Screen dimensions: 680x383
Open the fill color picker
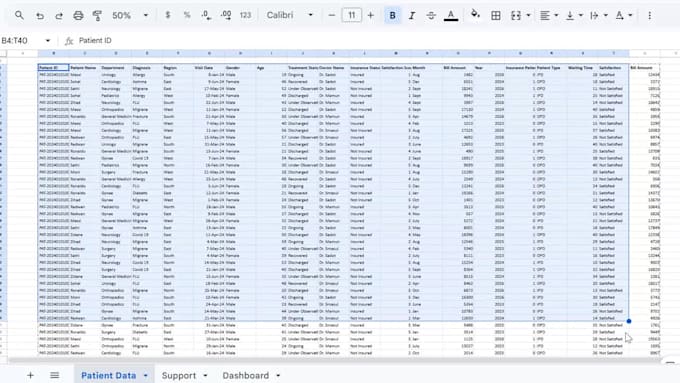tap(475, 15)
